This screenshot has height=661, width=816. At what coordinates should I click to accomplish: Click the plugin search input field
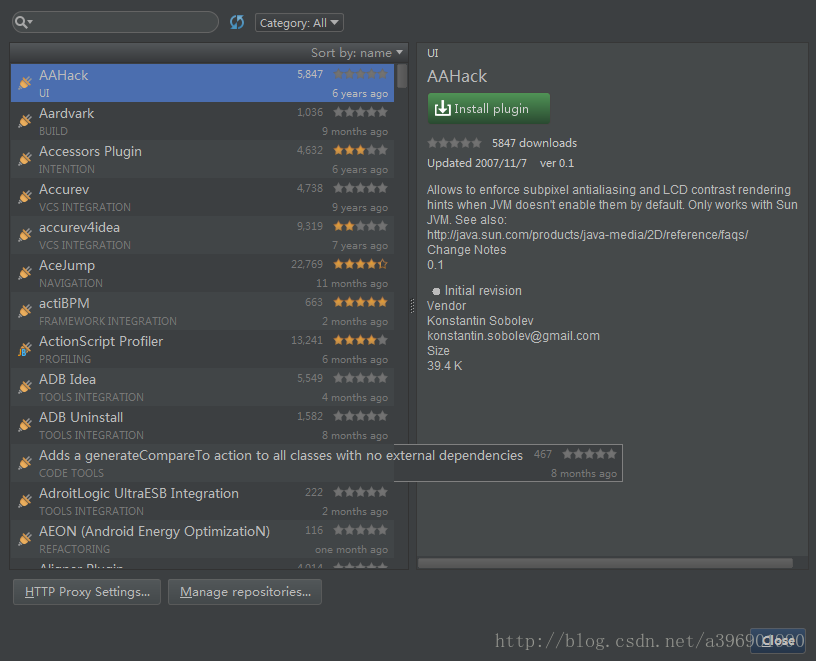tap(125, 22)
